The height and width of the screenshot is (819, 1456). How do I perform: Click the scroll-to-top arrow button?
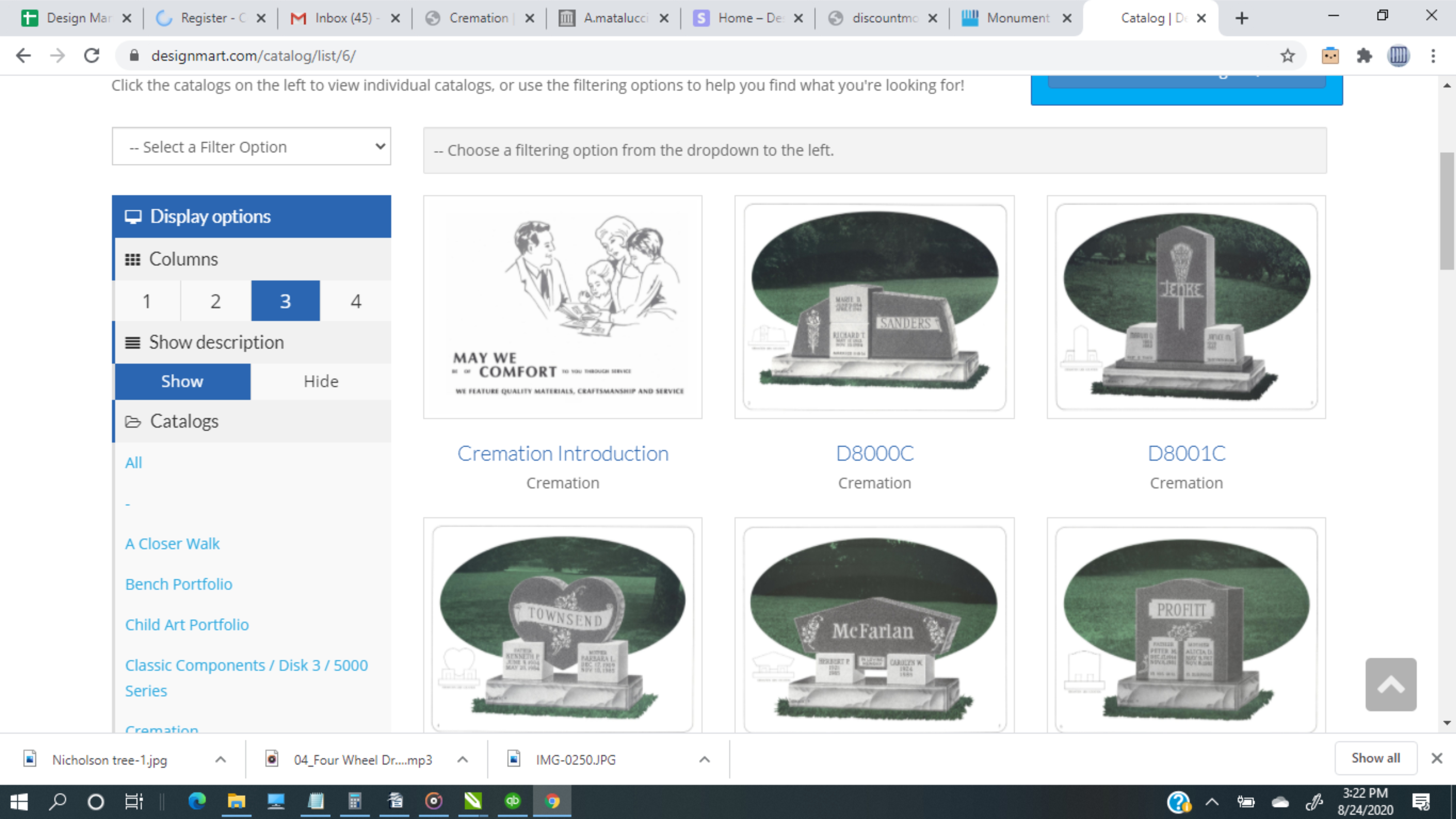tap(1391, 684)
